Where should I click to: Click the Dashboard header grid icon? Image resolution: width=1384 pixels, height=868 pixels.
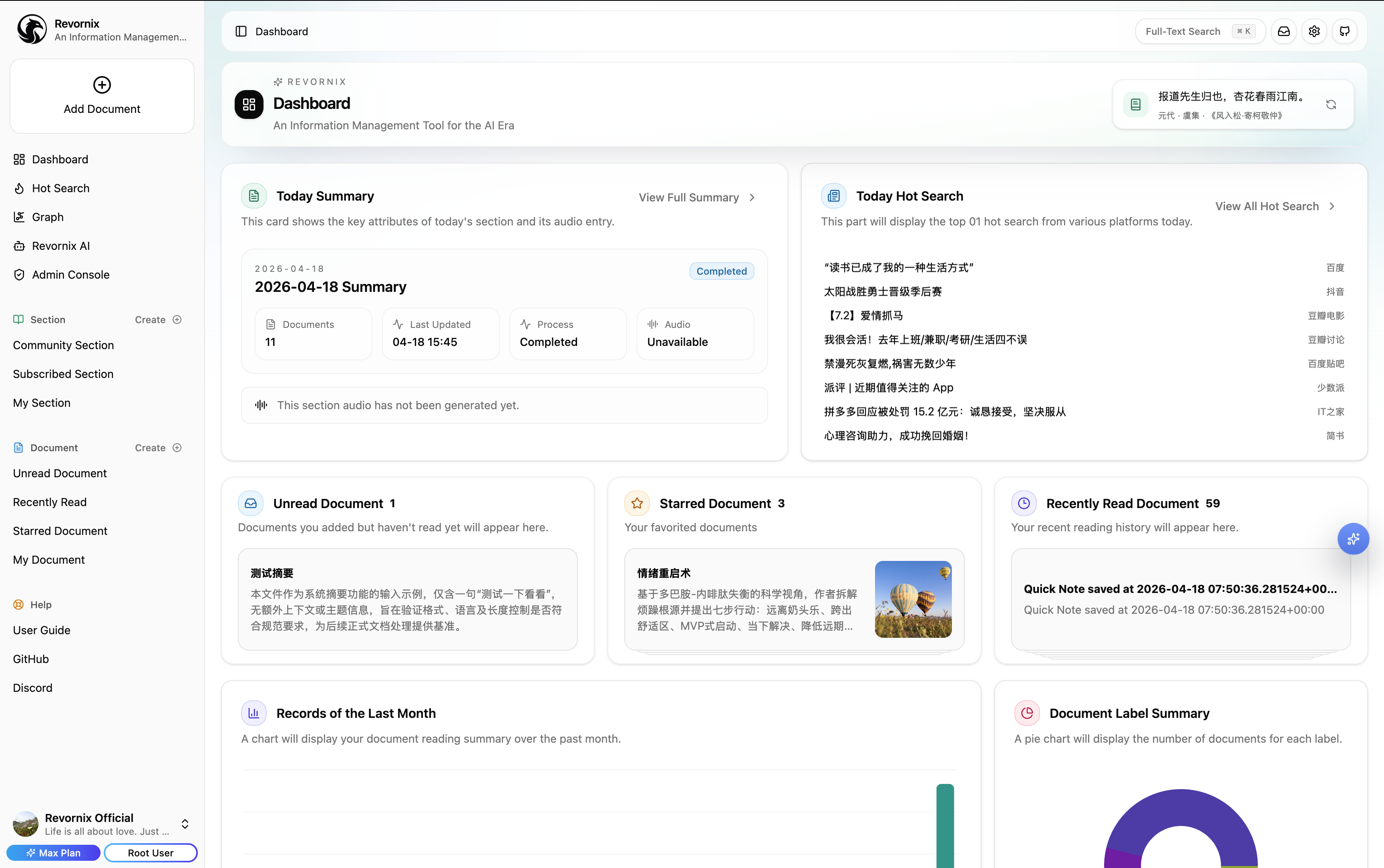tap(249, 104)
